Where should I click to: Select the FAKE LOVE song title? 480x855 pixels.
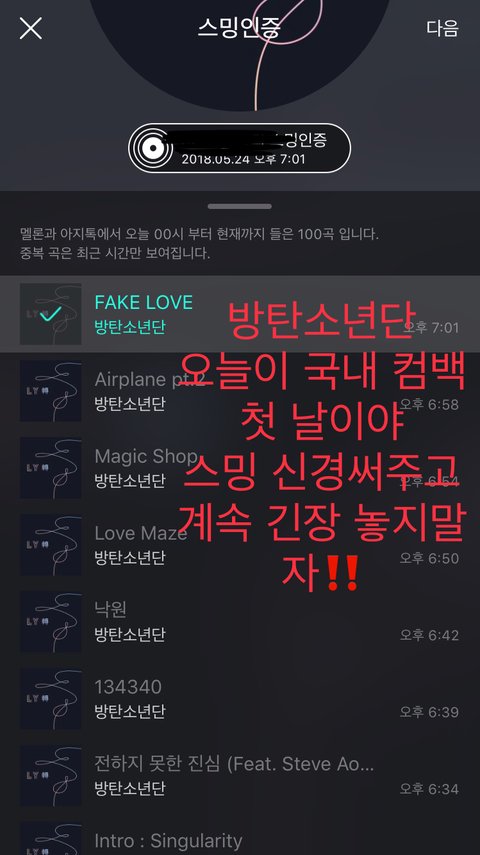click(x=144, y=302)
